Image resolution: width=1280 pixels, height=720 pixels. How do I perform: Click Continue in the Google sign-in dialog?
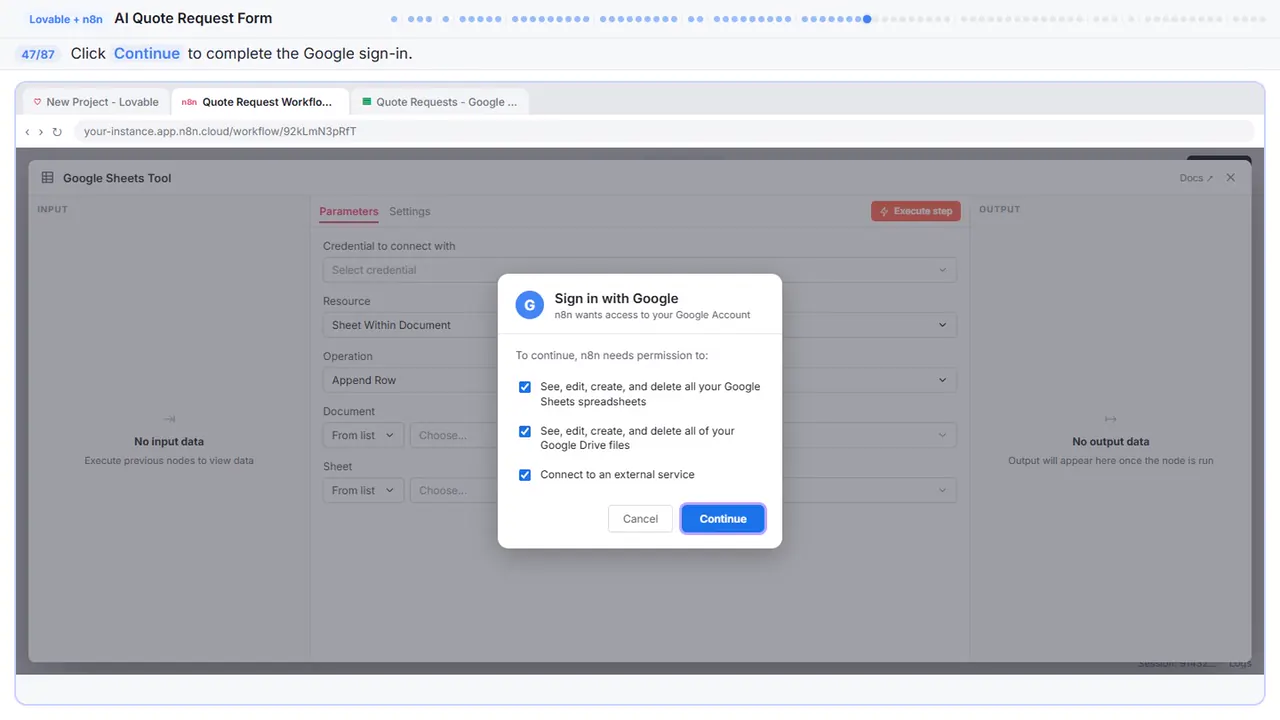[723, 519]
